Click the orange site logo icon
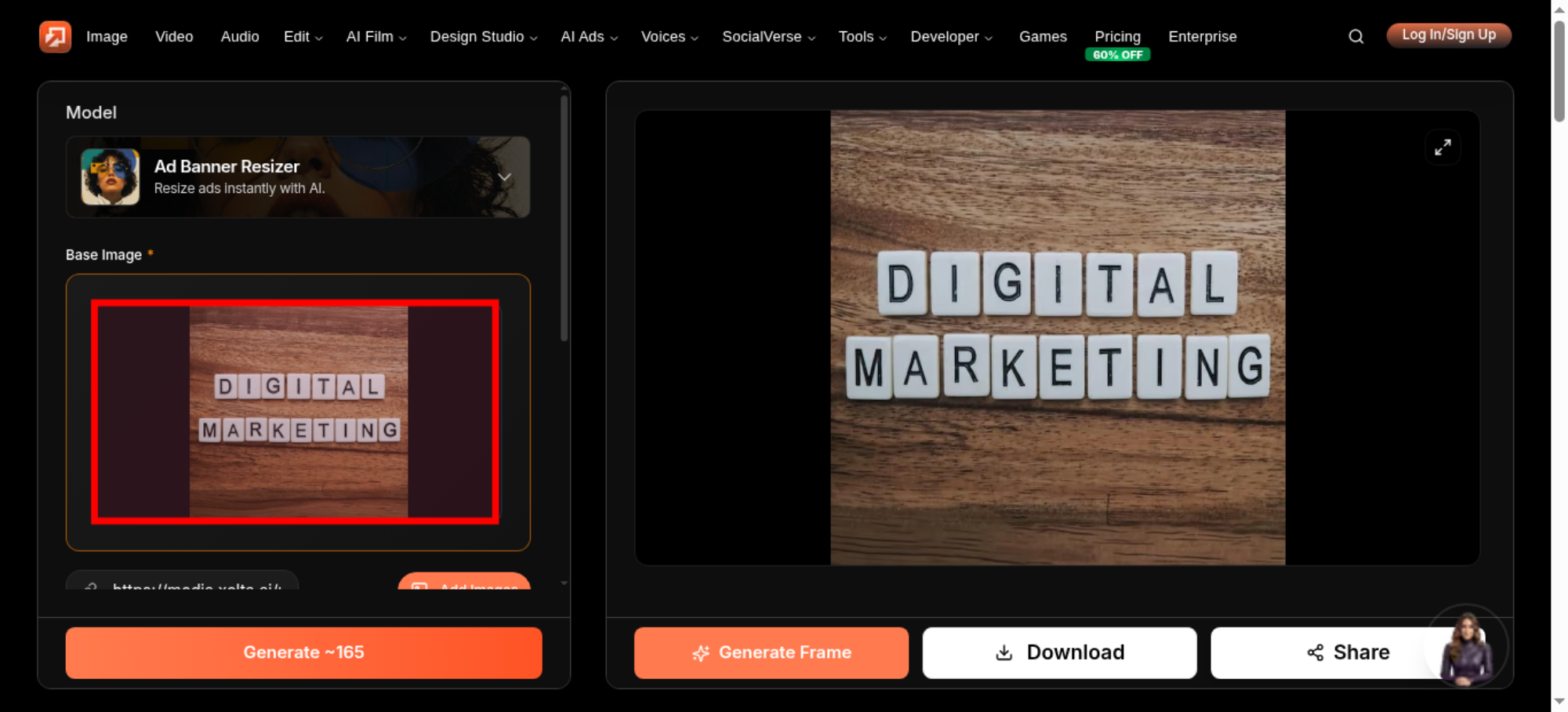This screenshot has height=712, width=1568. pyautogui.click(x=55, y=36)
